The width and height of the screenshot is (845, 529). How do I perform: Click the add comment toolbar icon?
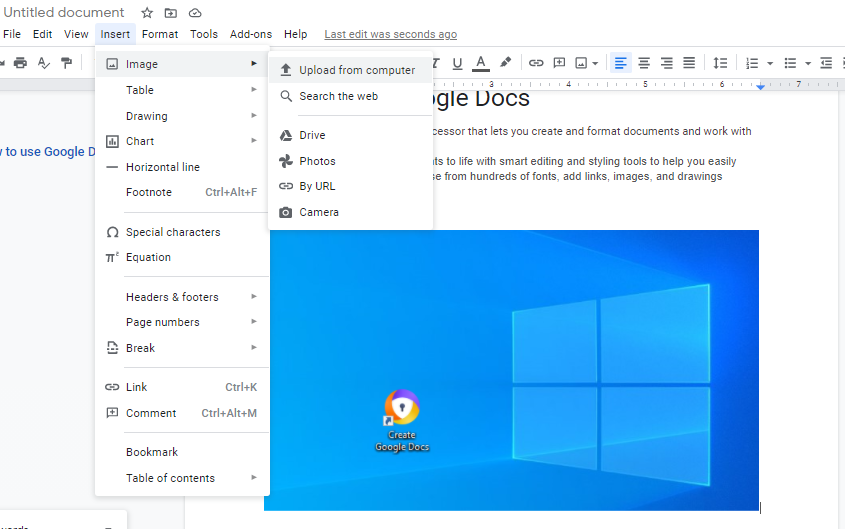[559, 63]
